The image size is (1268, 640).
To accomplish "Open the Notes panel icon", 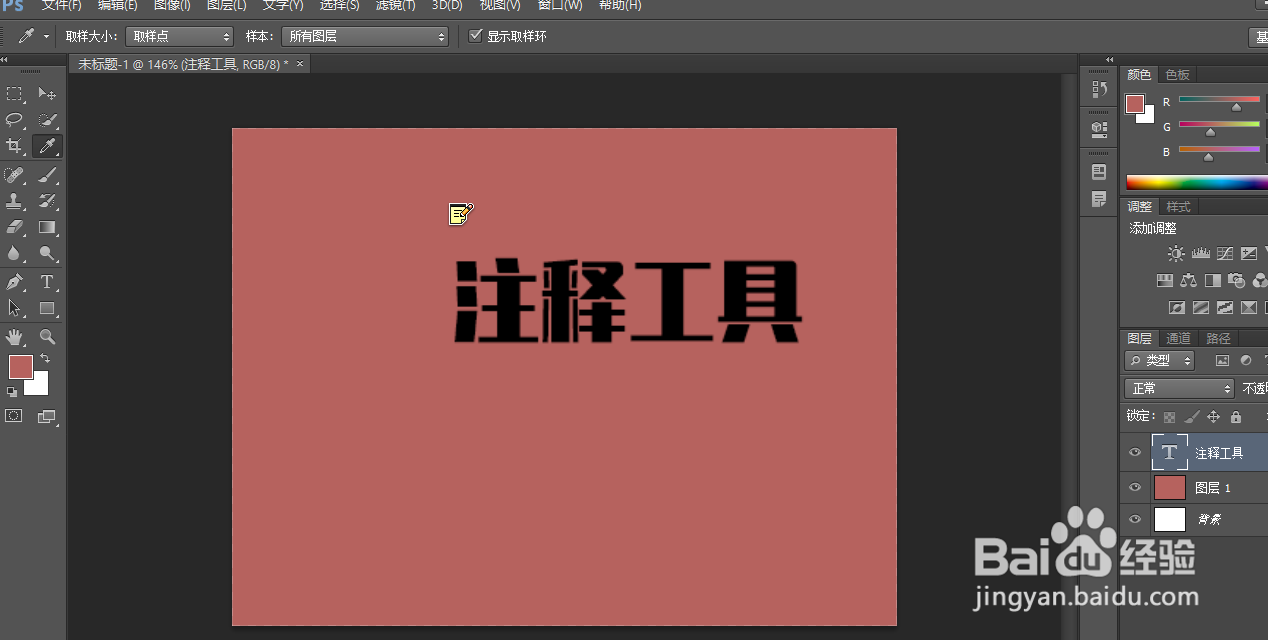I will [1099, 199].
